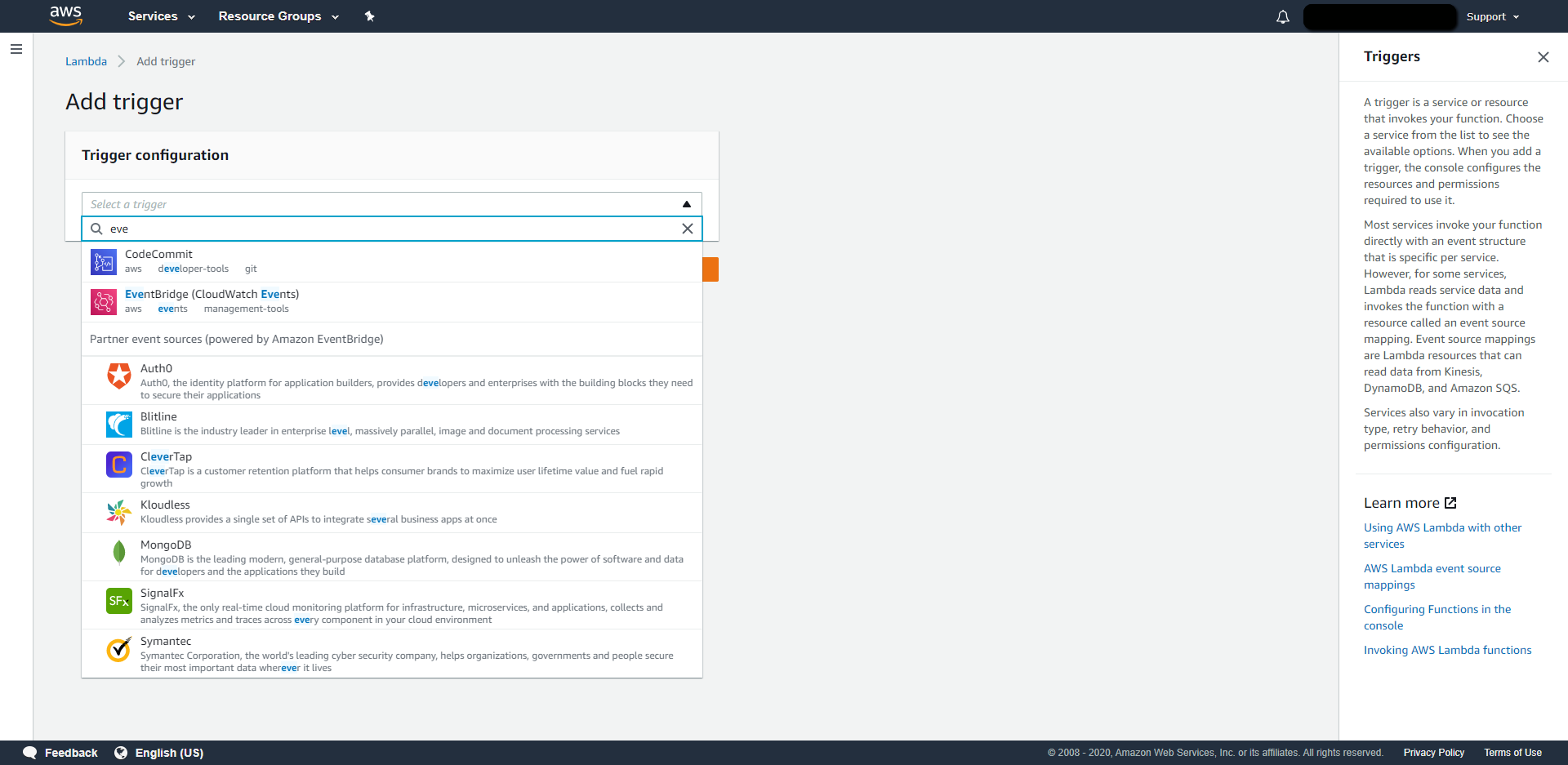Pick MongoDB as event source
1568x765 pixels.
[x=392, y=557]
